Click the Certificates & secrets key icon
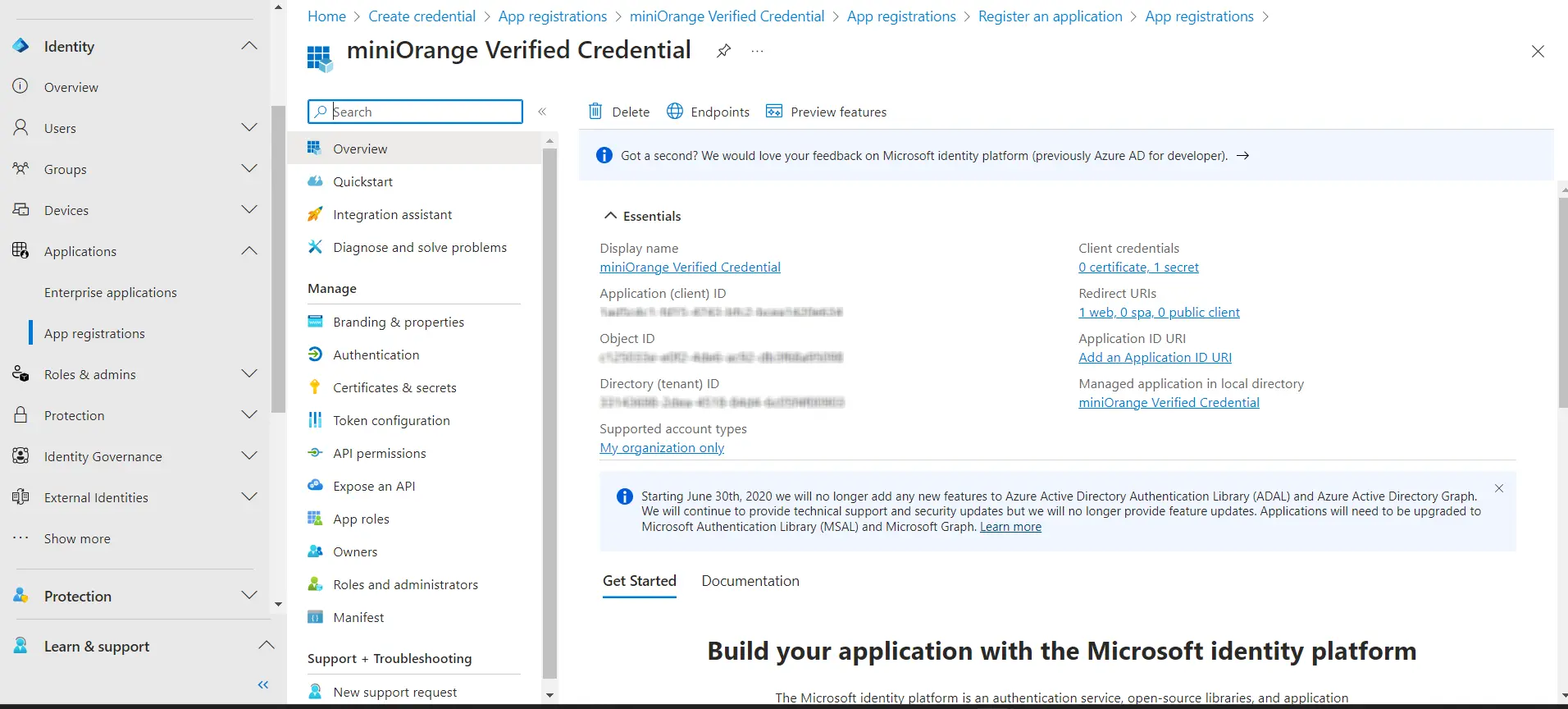Image resolution: width=1568 pixels, height=709 pixels. point(314,387)
